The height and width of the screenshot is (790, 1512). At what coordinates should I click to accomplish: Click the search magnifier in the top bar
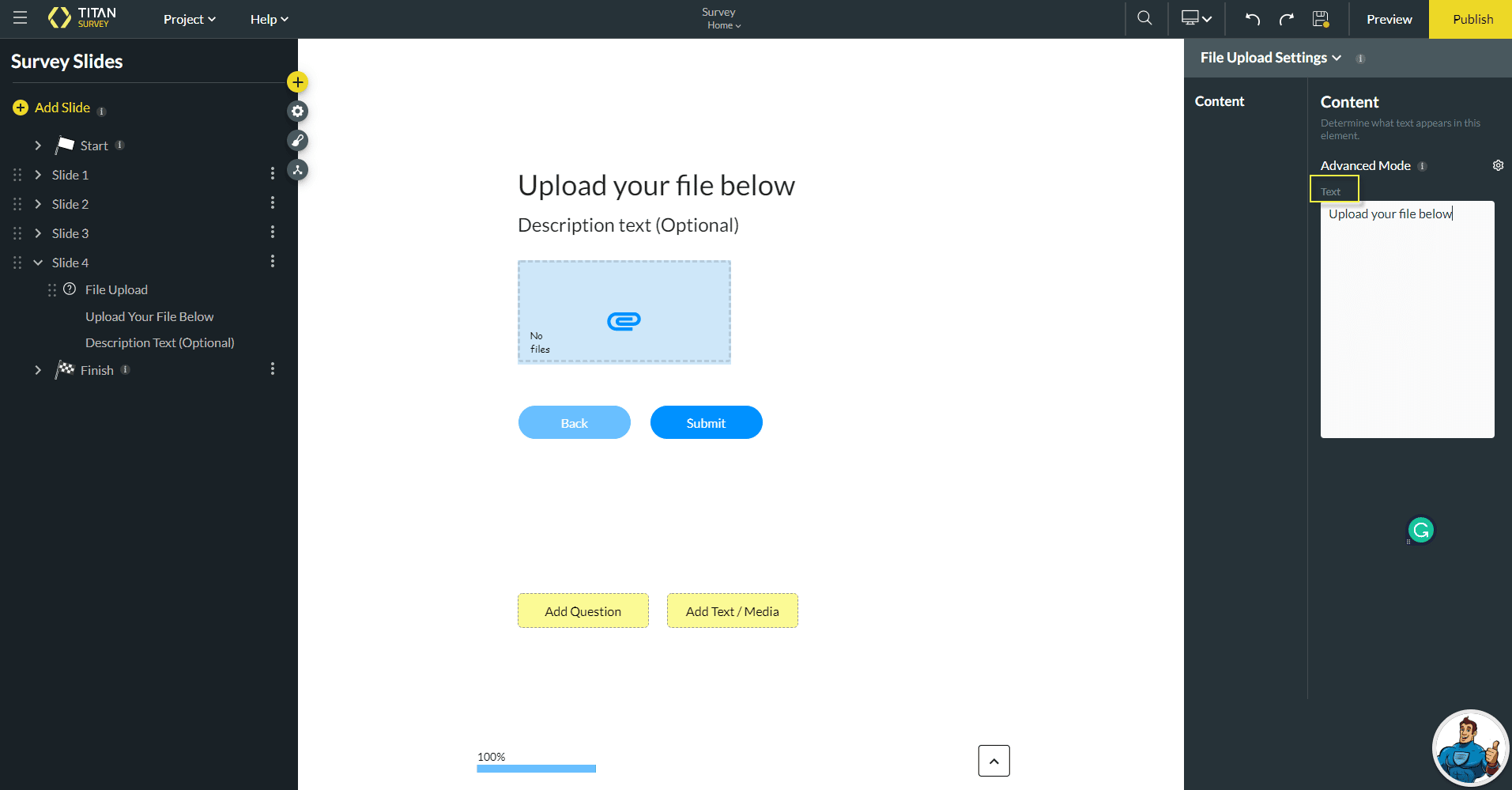[x=1144, y=17]
